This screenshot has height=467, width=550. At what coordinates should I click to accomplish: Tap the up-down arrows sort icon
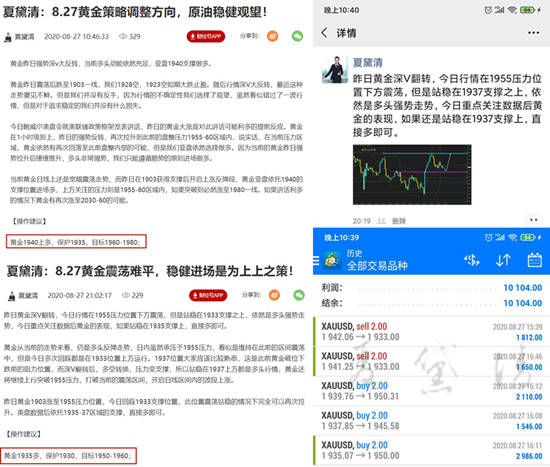click(503, 260)
